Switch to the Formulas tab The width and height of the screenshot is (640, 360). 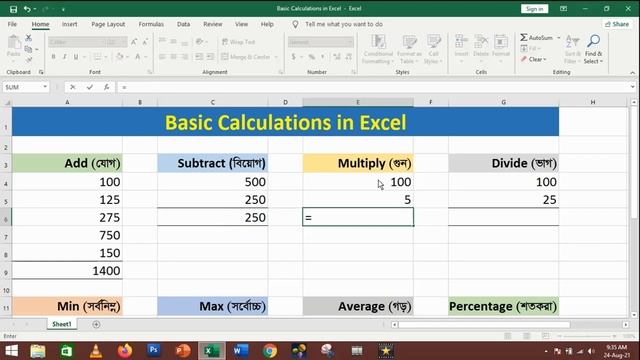click(151, 24)
